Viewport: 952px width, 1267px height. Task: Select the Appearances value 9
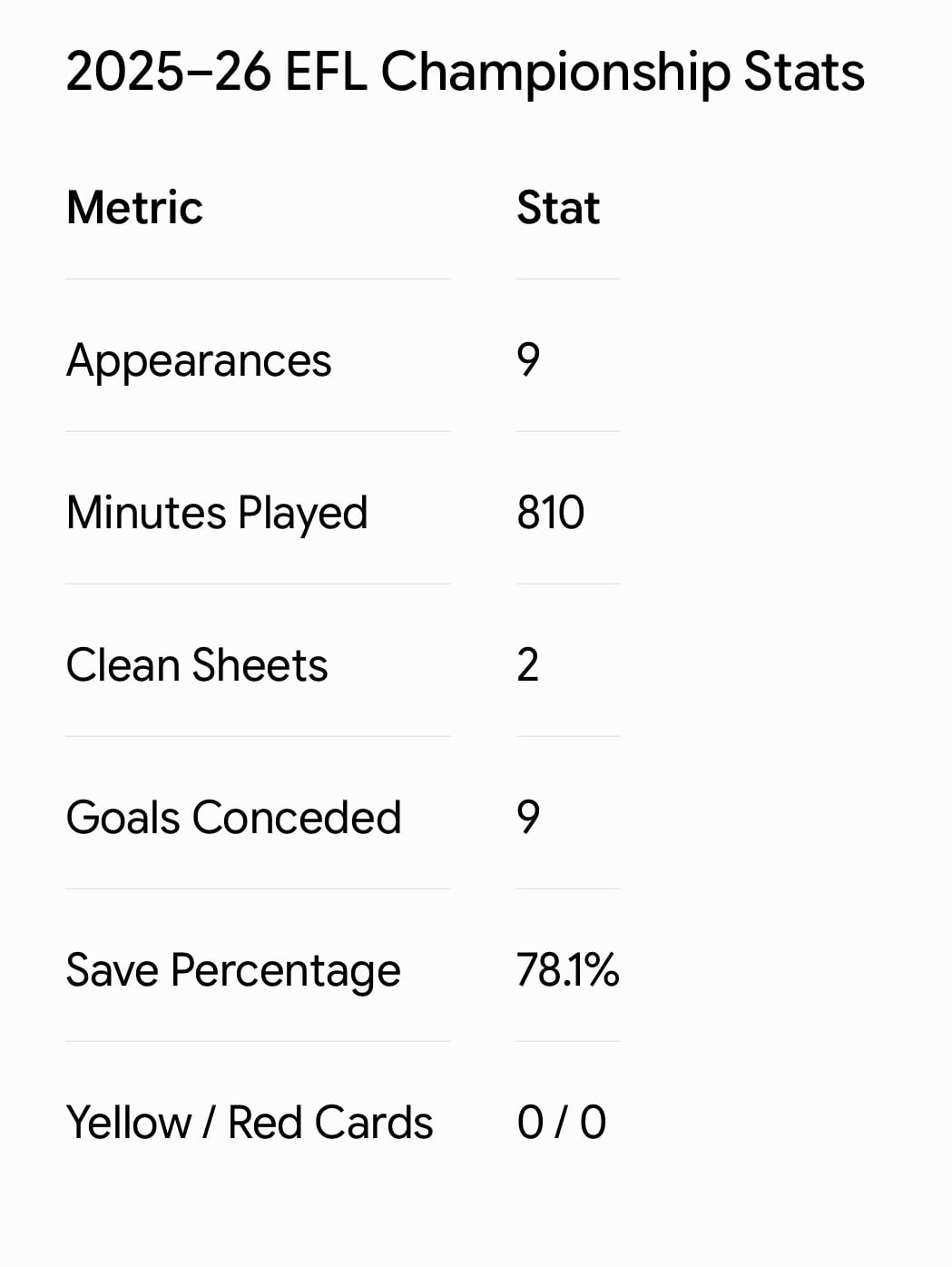coord(528,360)
